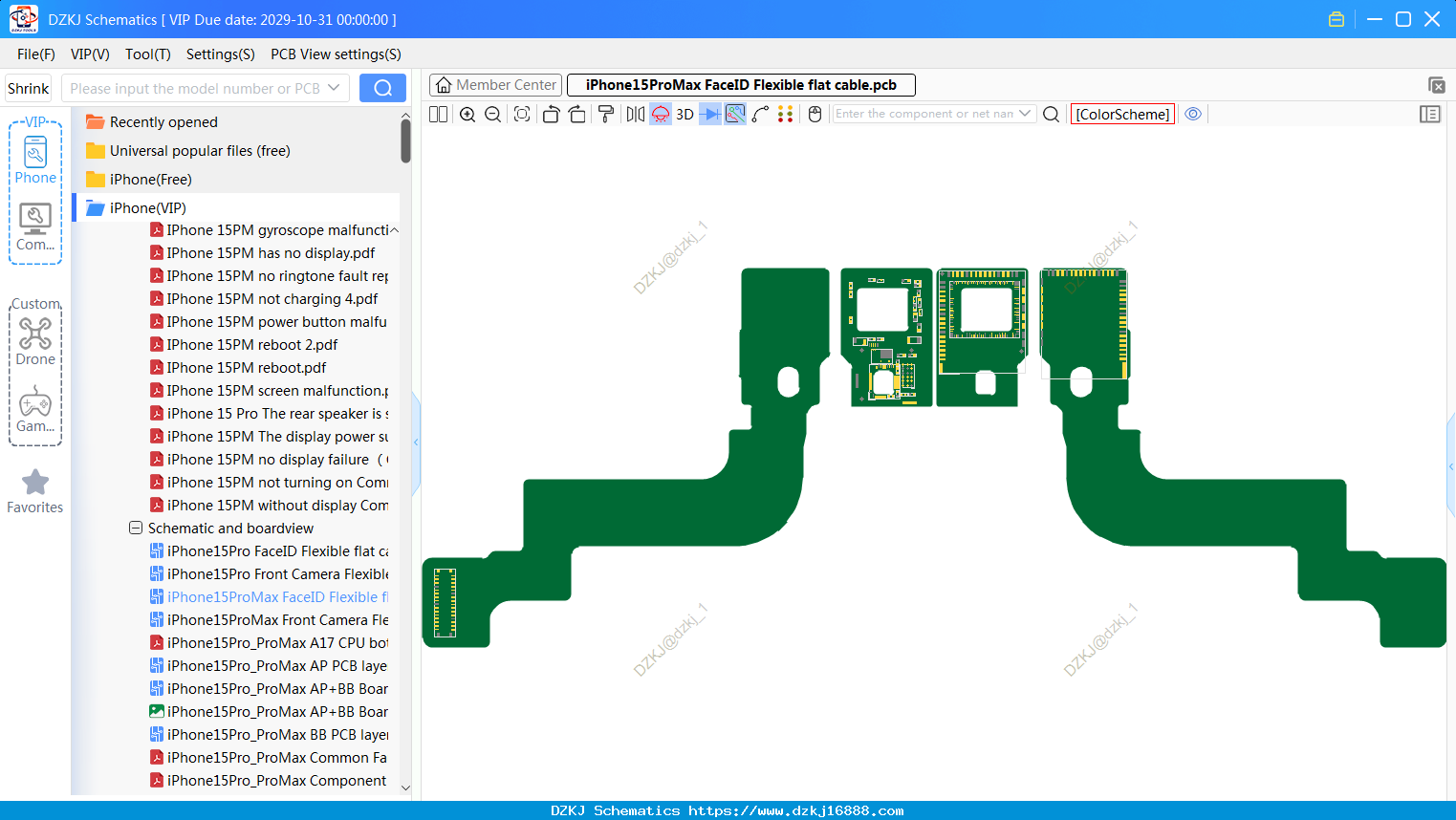Image resolution: width=1456 pixels, height=820 pixels.
Task: Click the window stack icon near the tabs
Action: [x=1436, y=85]
